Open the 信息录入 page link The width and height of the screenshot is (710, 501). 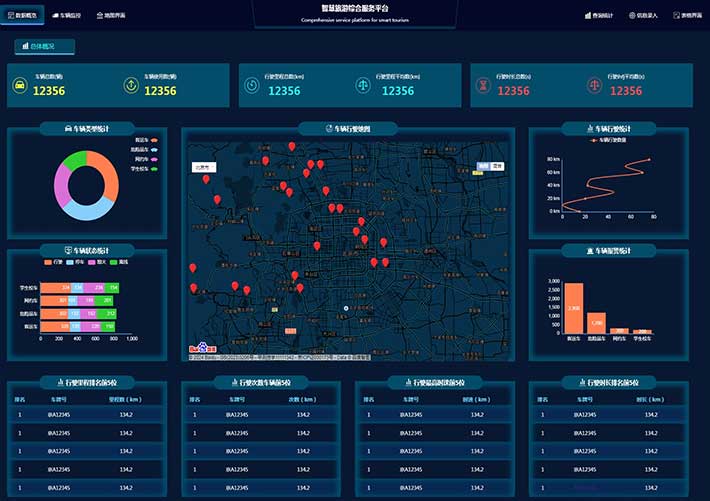click(642, 16)
